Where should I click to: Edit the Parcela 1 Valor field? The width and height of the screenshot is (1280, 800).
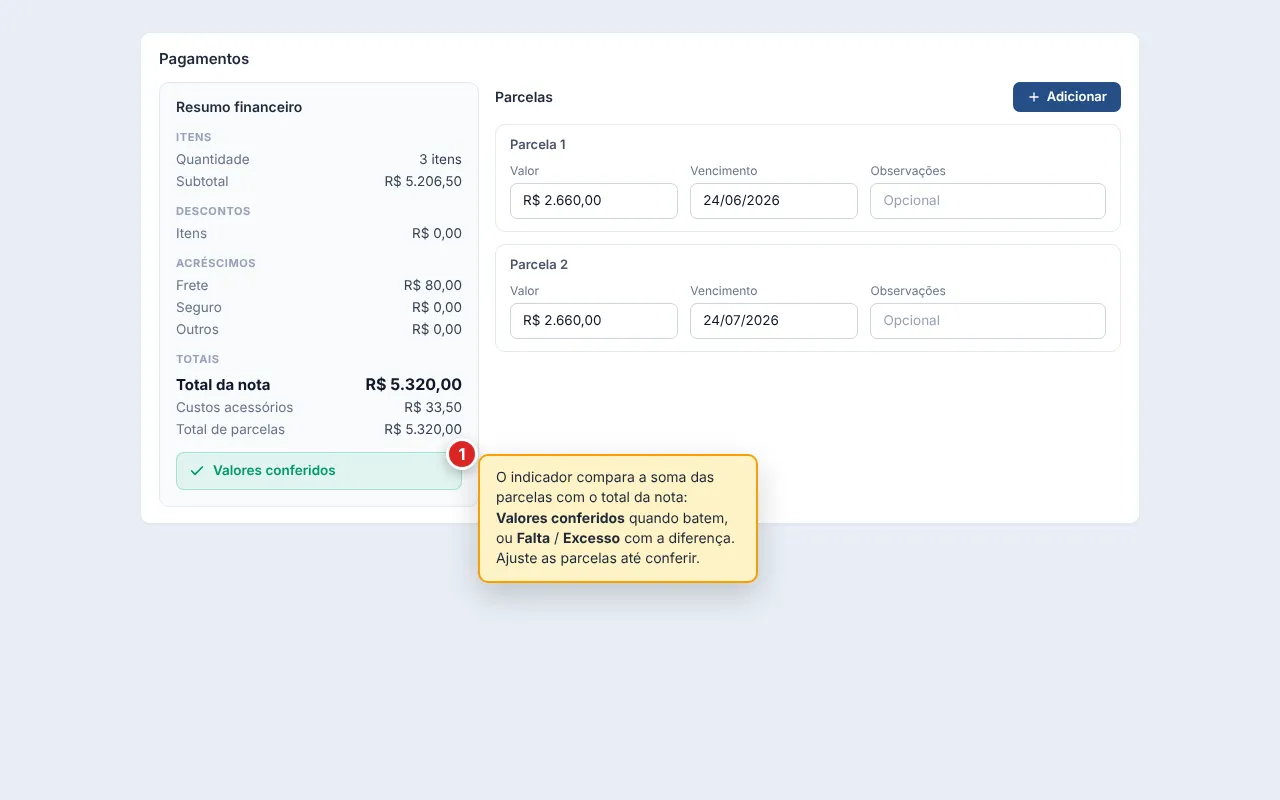pyautogui.click(x=594, y=201)
